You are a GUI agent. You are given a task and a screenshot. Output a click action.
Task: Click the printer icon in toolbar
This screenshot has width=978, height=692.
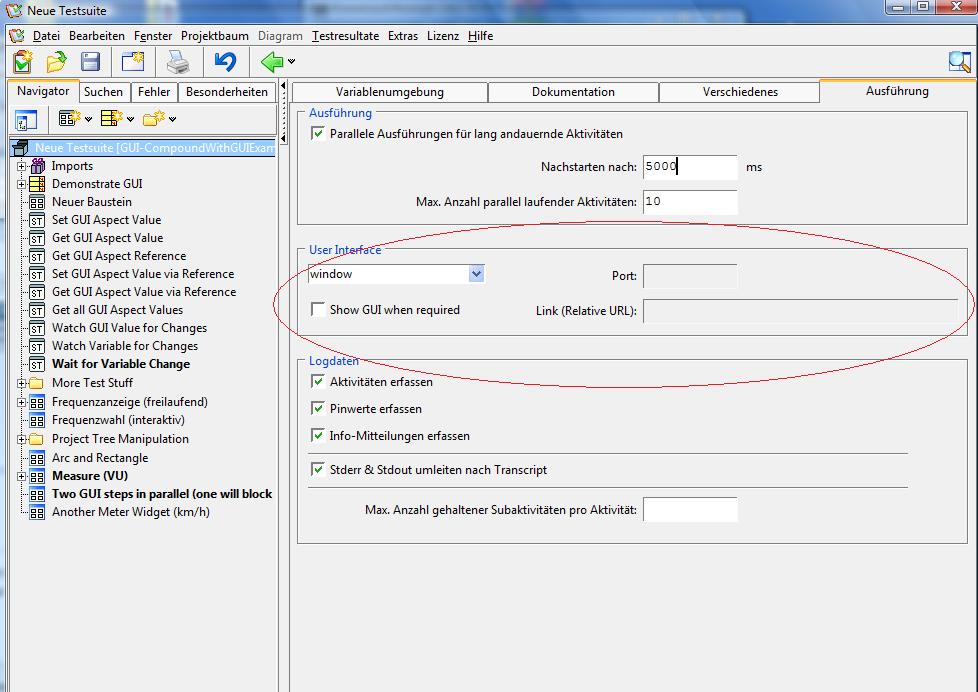[178, 62]
